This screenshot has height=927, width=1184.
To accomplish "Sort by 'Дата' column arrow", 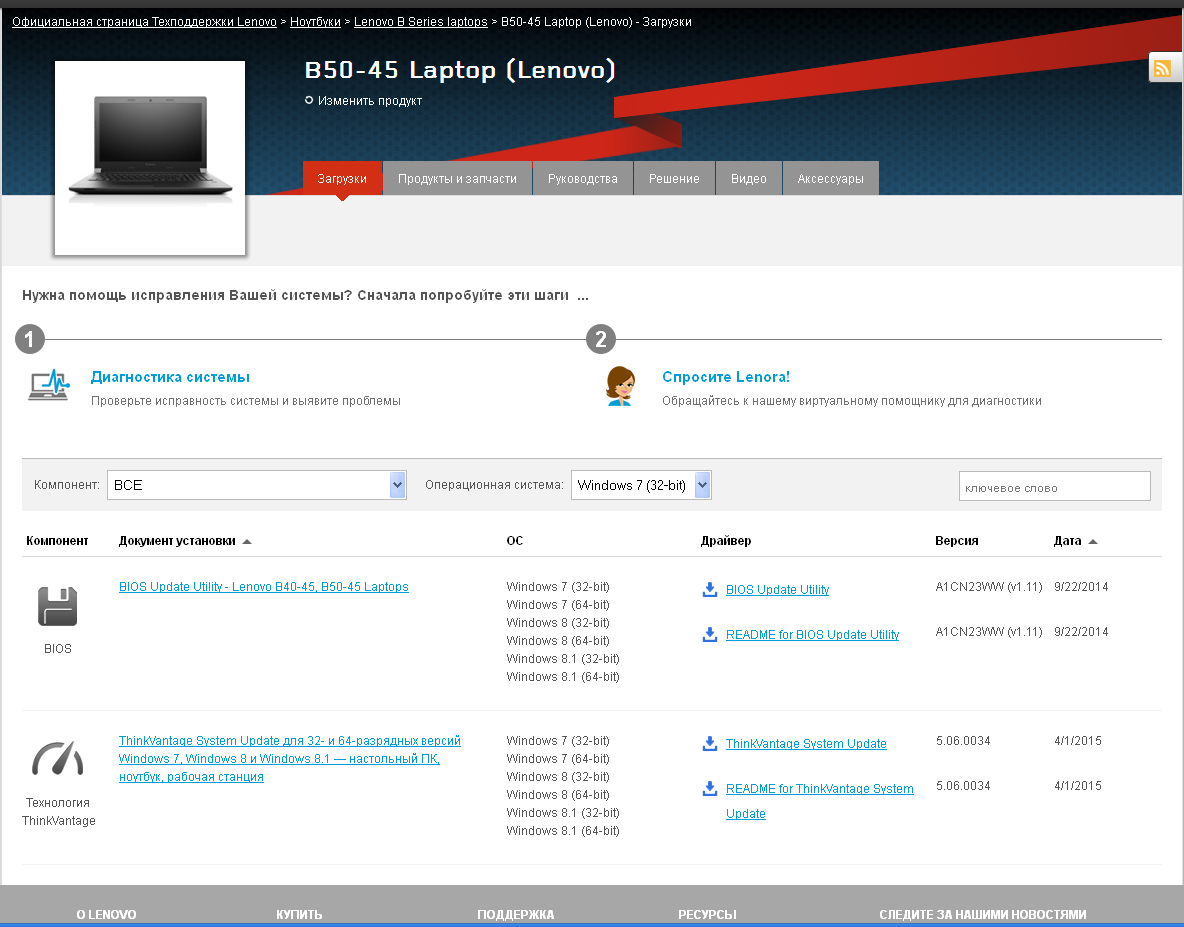I will click(x=1093, y=541).
